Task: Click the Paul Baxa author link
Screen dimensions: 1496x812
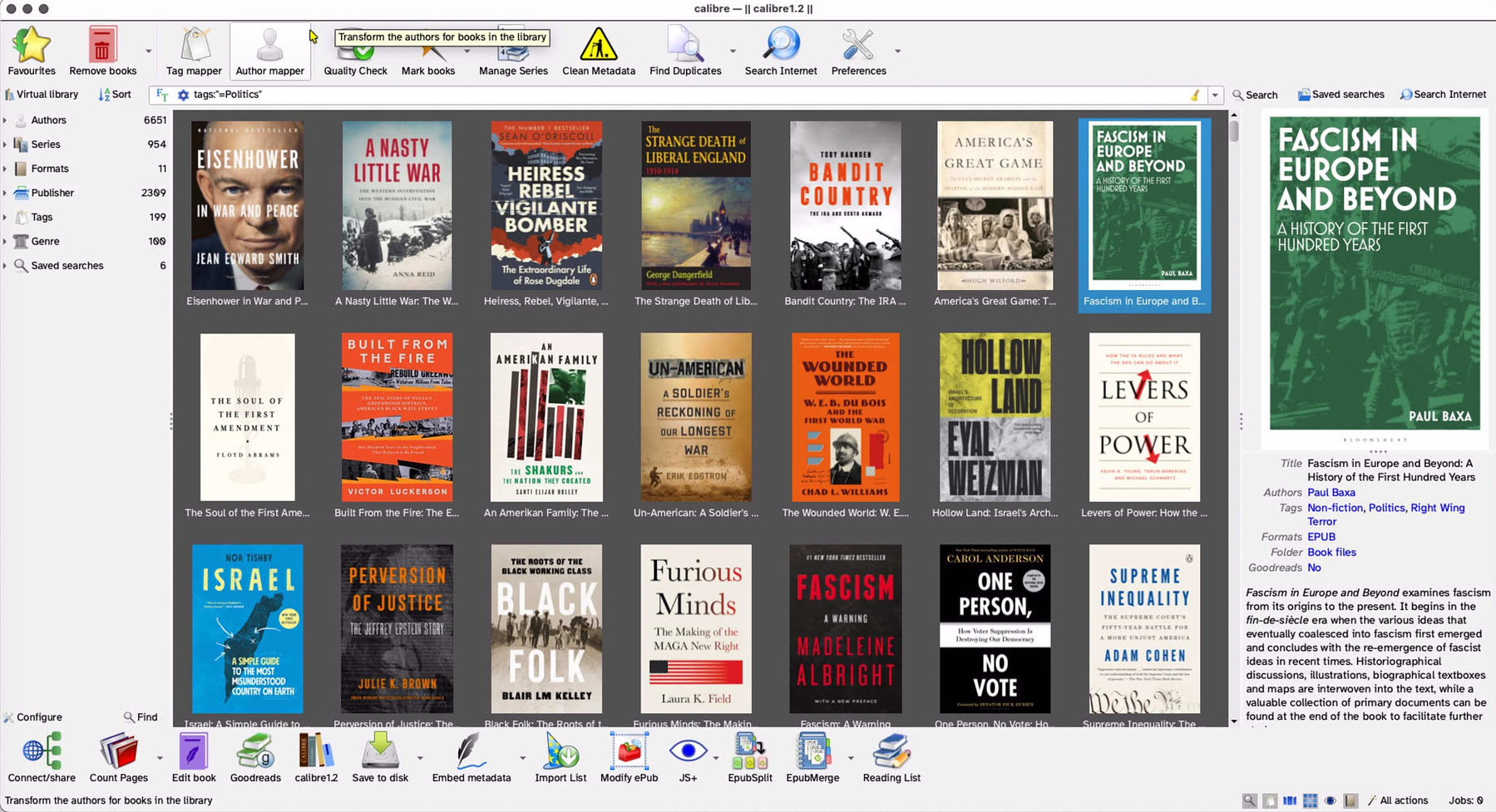Action: 1331,492
